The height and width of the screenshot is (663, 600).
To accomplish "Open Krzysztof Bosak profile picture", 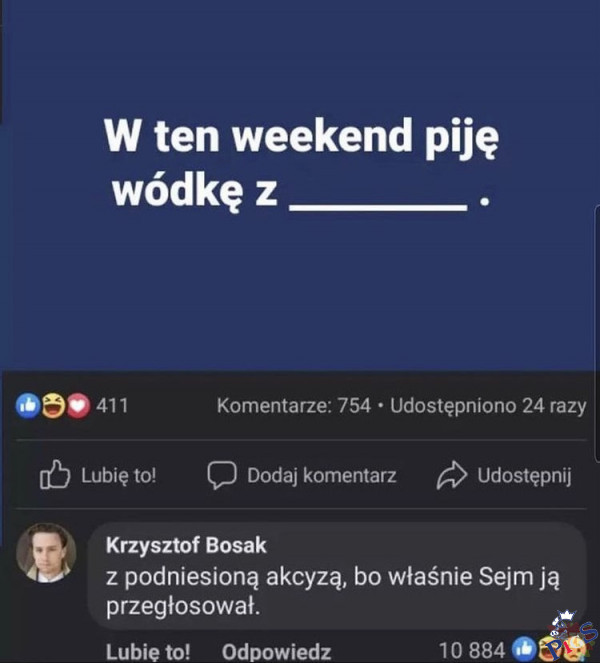I will tap(46, 553).
